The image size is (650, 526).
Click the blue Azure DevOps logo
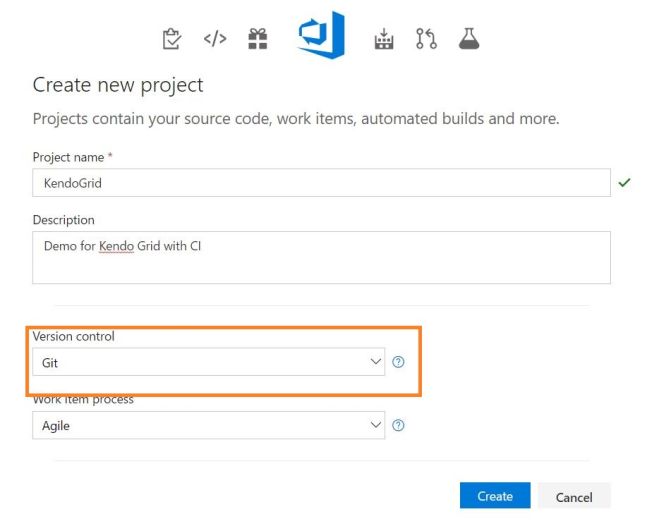tap(321, 36)
